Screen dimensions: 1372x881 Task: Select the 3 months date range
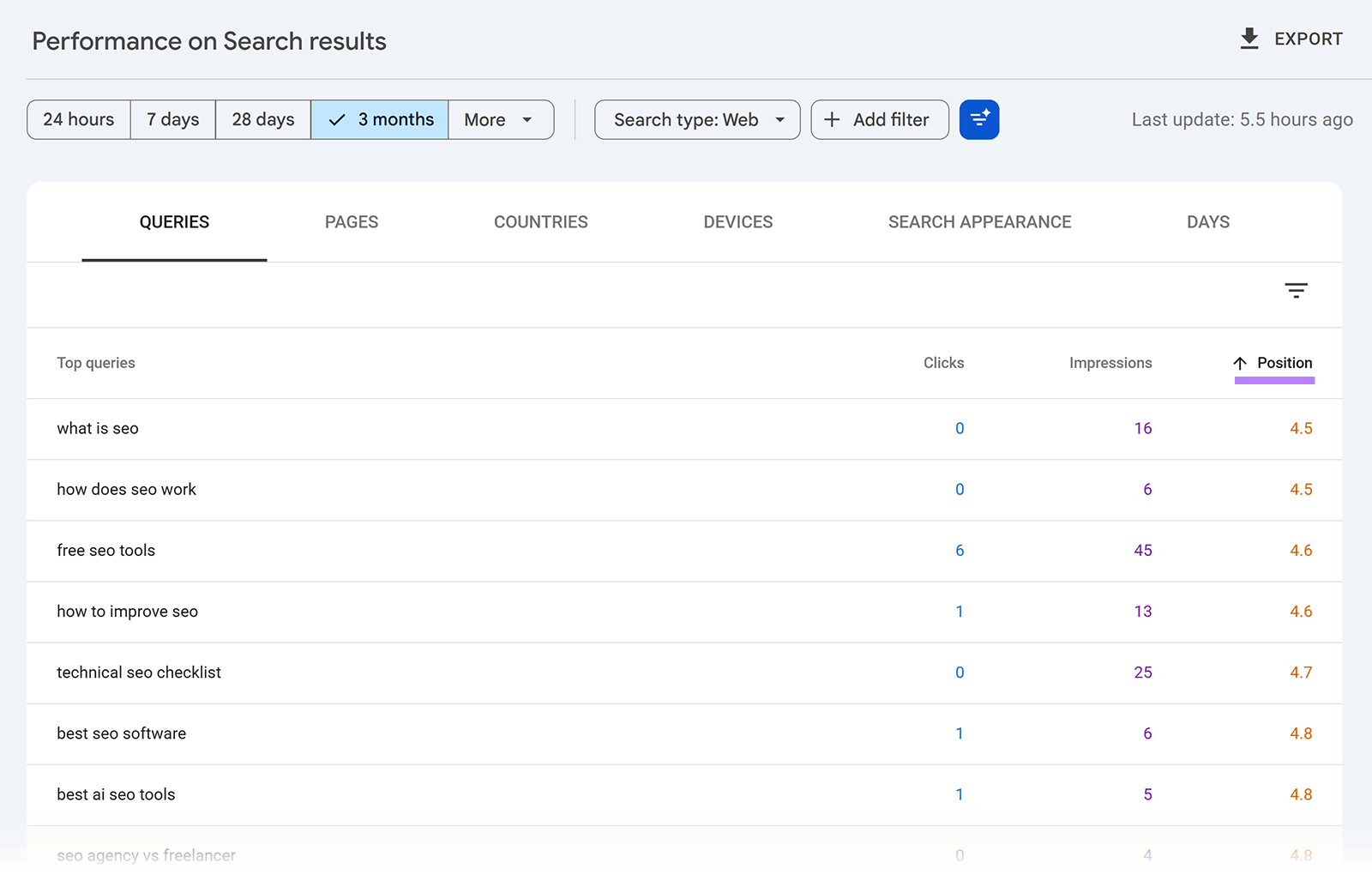[380, 119]
